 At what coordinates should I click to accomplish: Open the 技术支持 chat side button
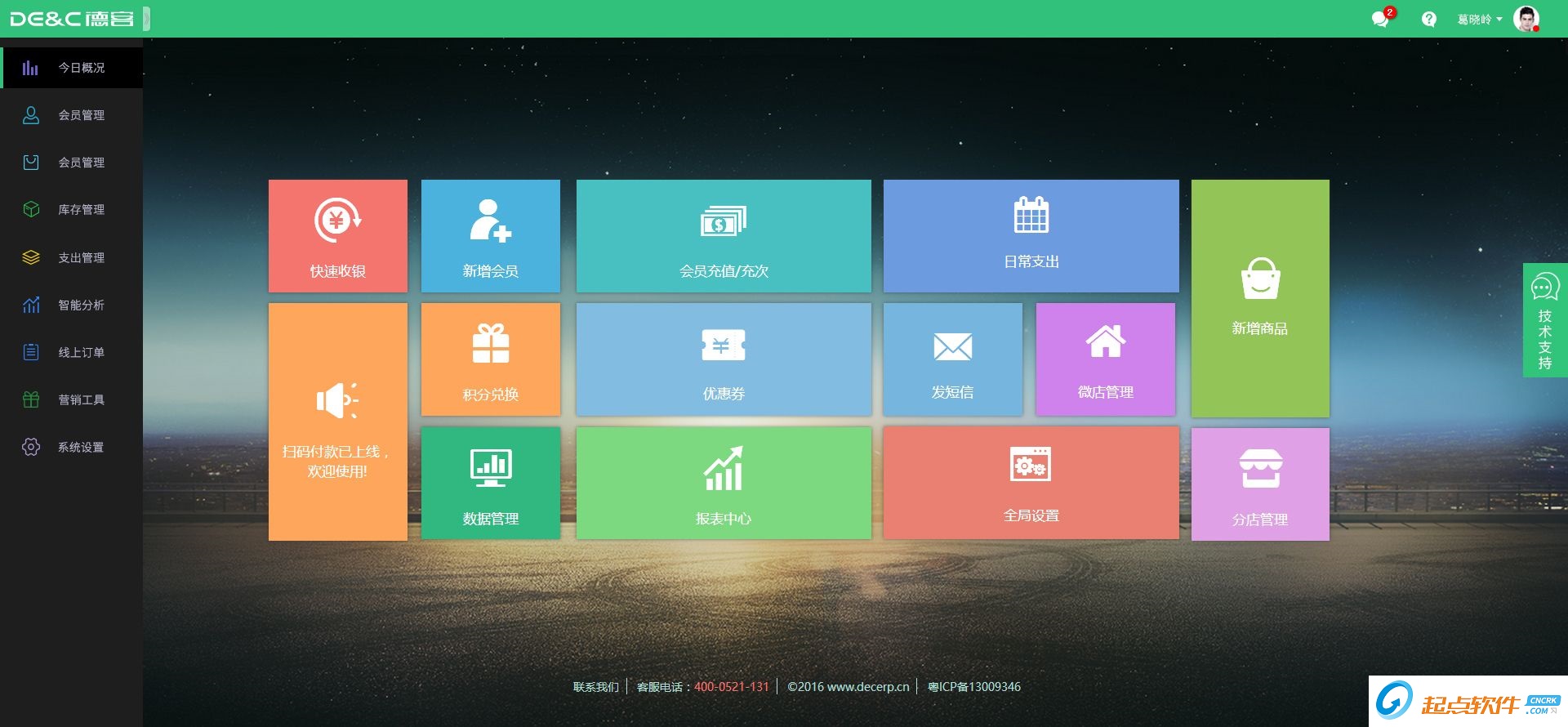(1545, 320)
